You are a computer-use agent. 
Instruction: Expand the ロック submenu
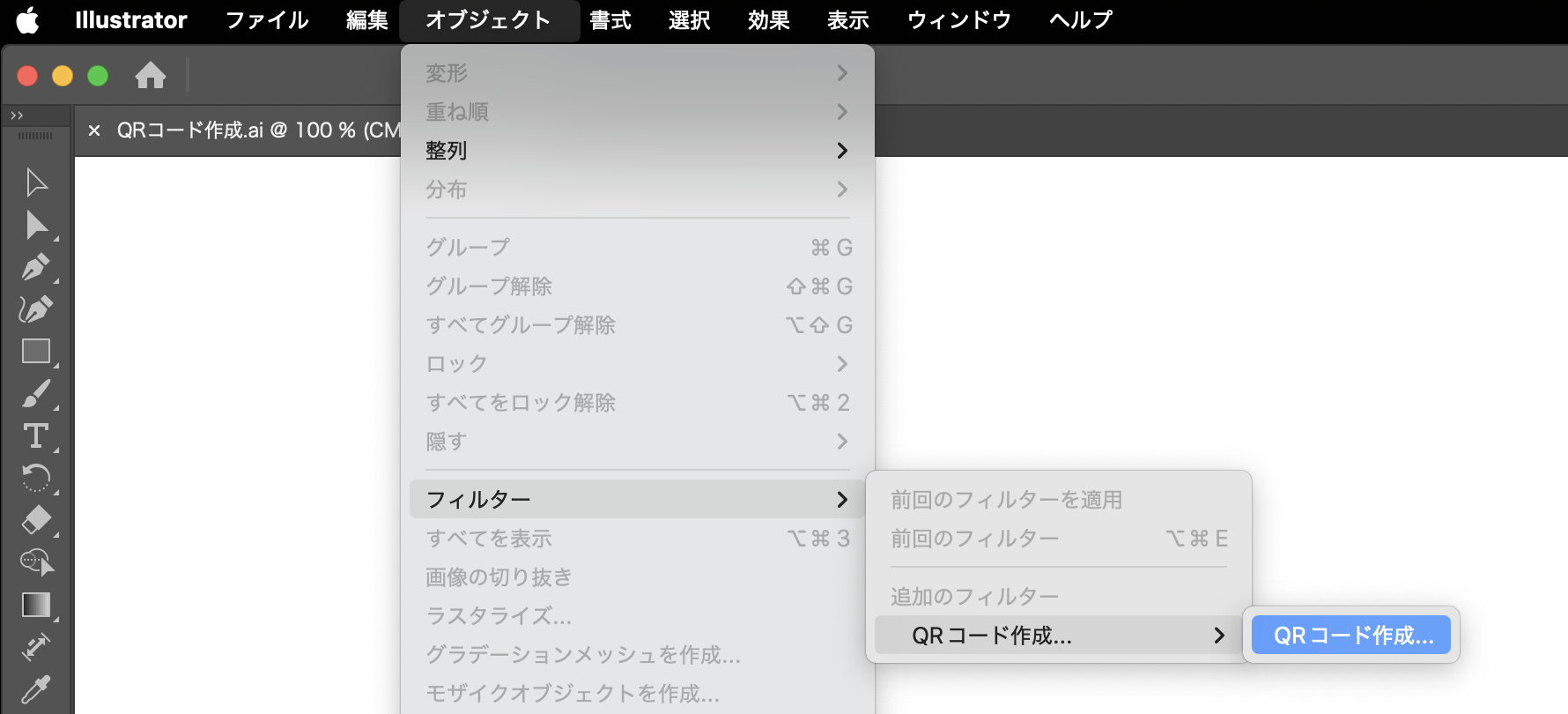point(638,364)
